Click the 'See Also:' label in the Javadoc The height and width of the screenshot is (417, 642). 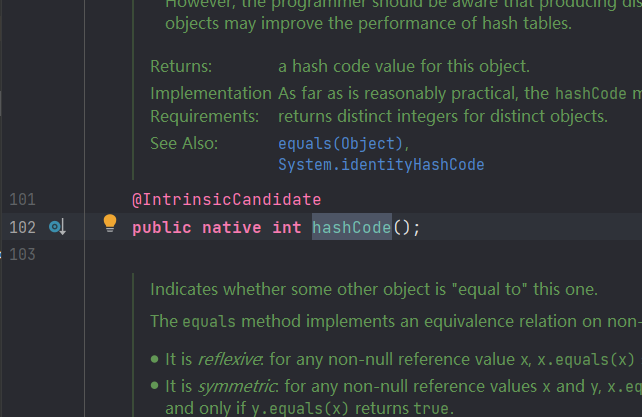(x=183, y=143)
